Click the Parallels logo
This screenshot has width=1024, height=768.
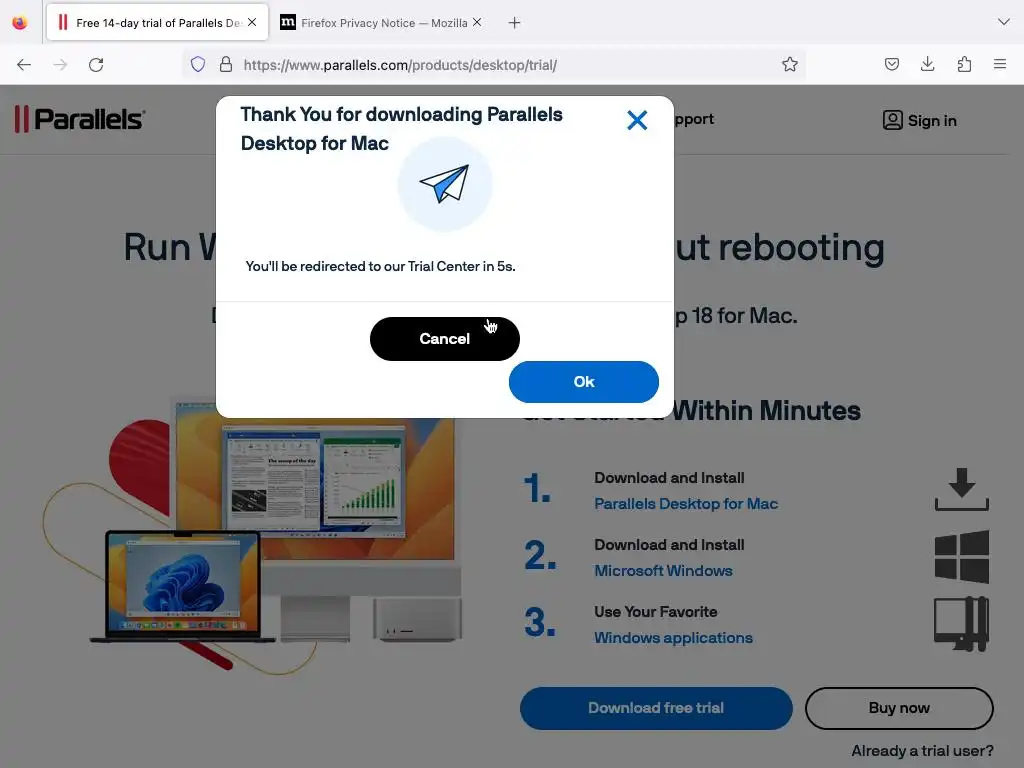tap(80, 120)
